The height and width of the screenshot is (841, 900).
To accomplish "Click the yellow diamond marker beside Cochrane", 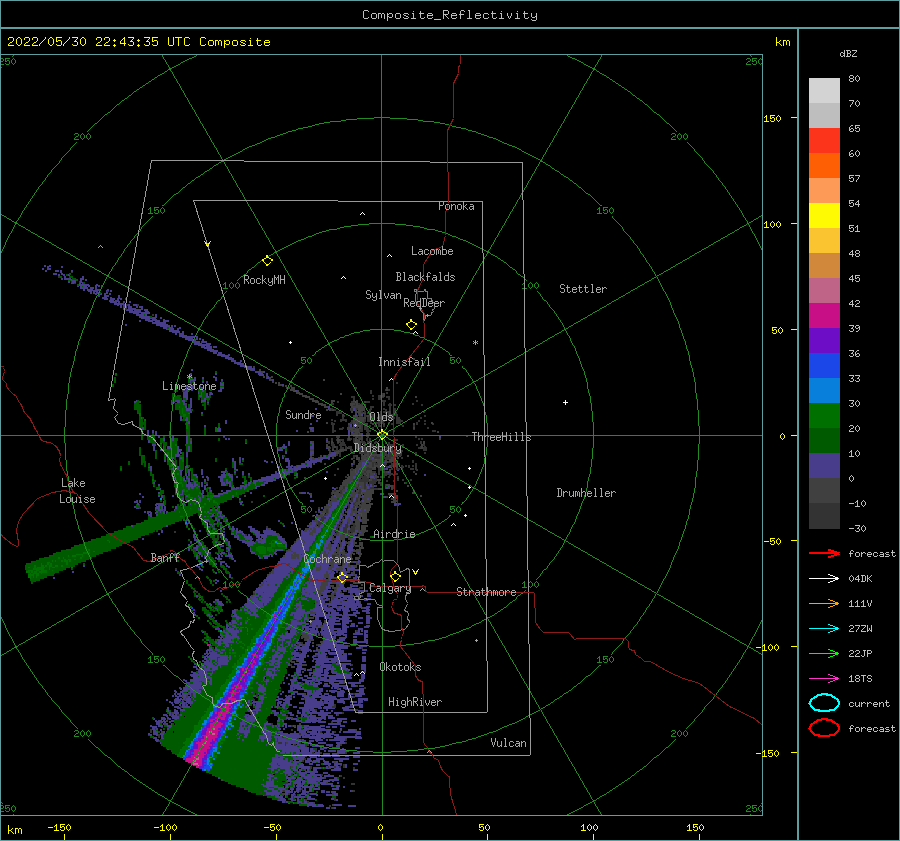I will (x=342, y=577).
